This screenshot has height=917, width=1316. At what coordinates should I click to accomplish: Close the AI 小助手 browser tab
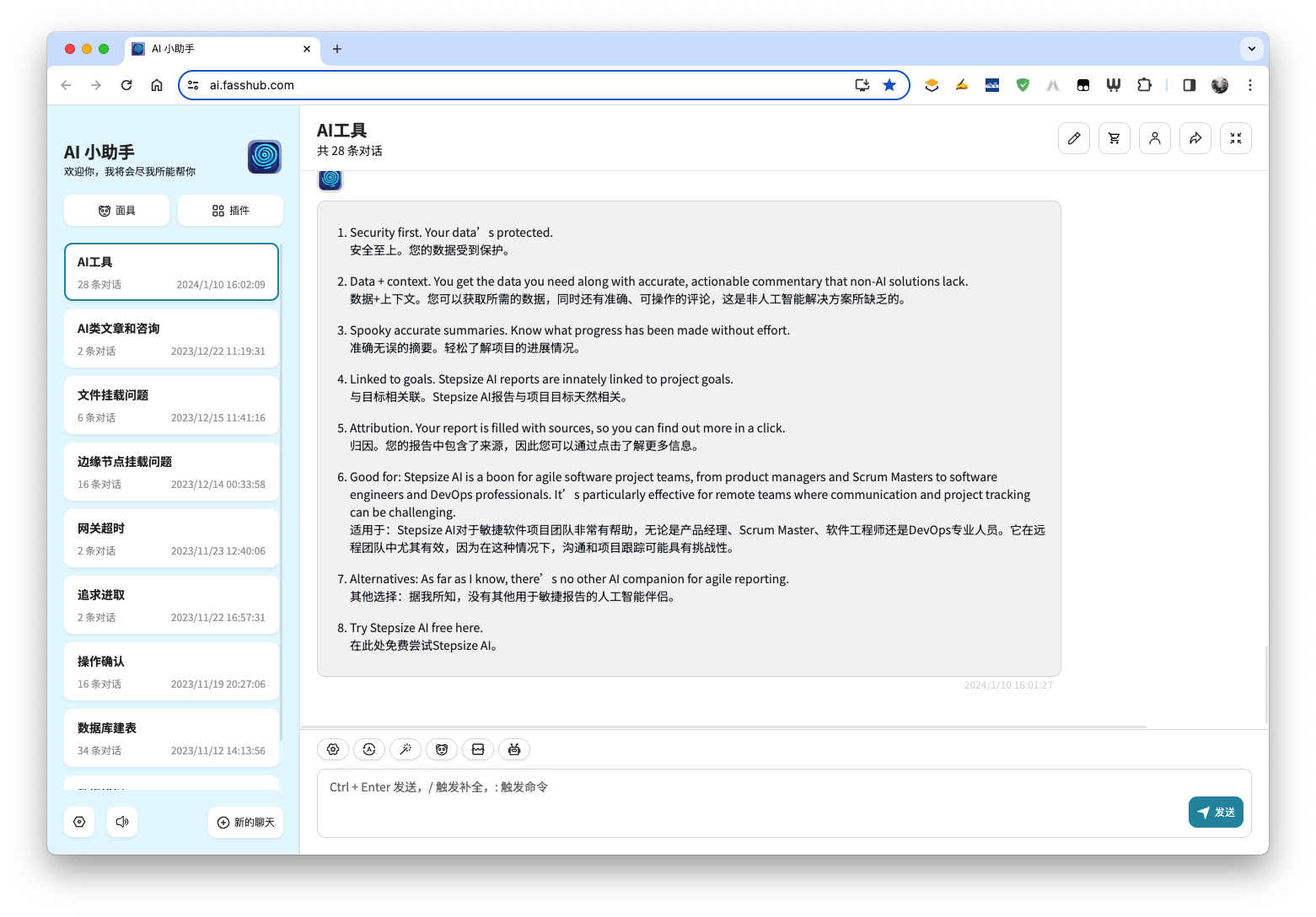[307, 49]
